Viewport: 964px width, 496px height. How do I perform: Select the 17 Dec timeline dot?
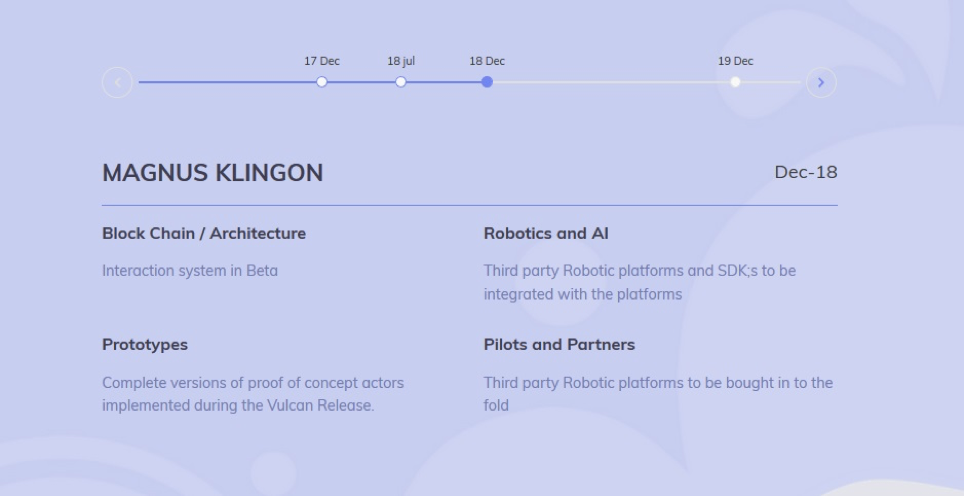point(322,82)
